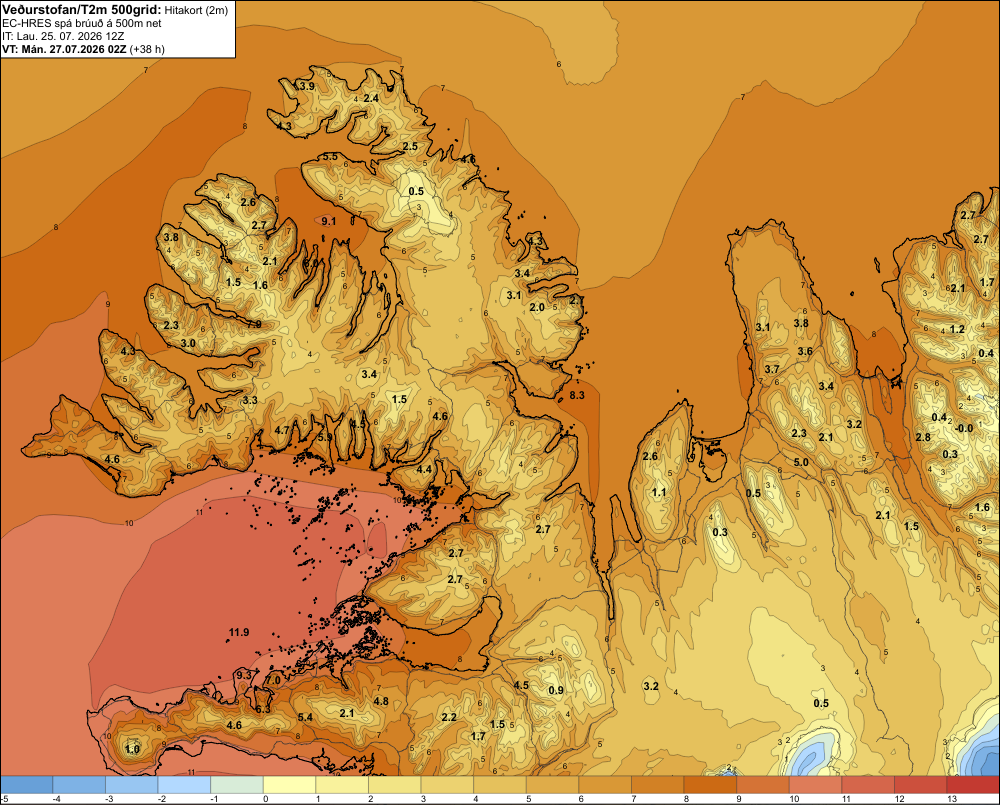Click the blue legend swatch between -5 and -4
Image resolution: width=1000 pixels, height=805 pixels.
[27, 785]
